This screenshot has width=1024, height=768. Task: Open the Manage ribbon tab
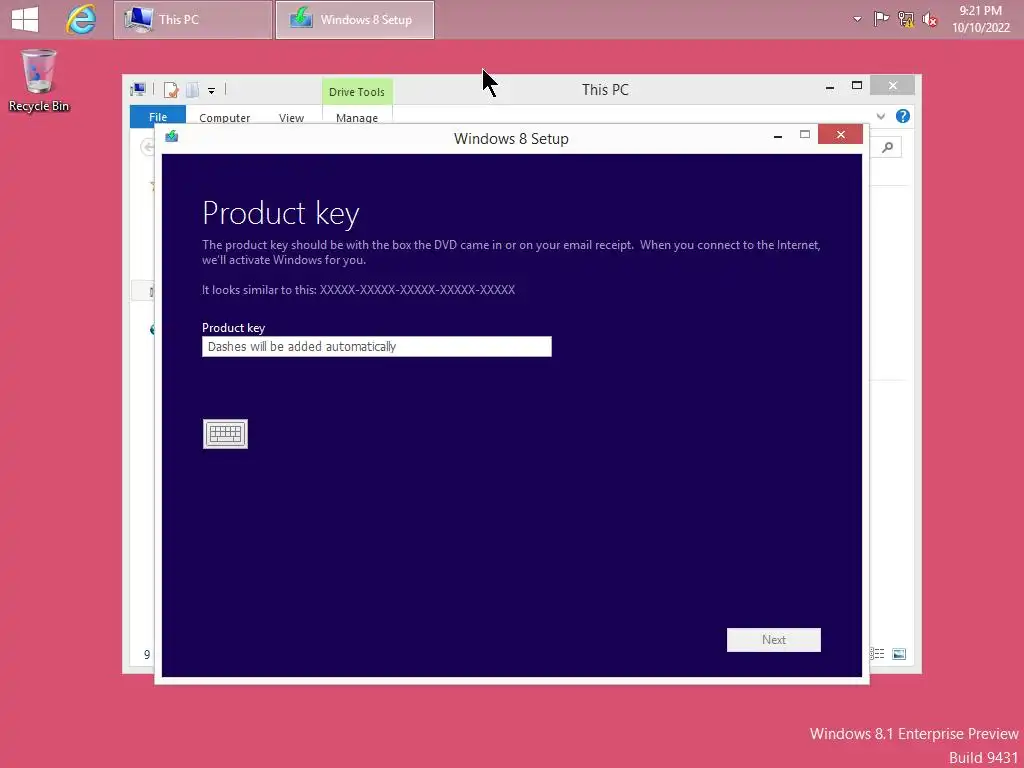point(357,118)
